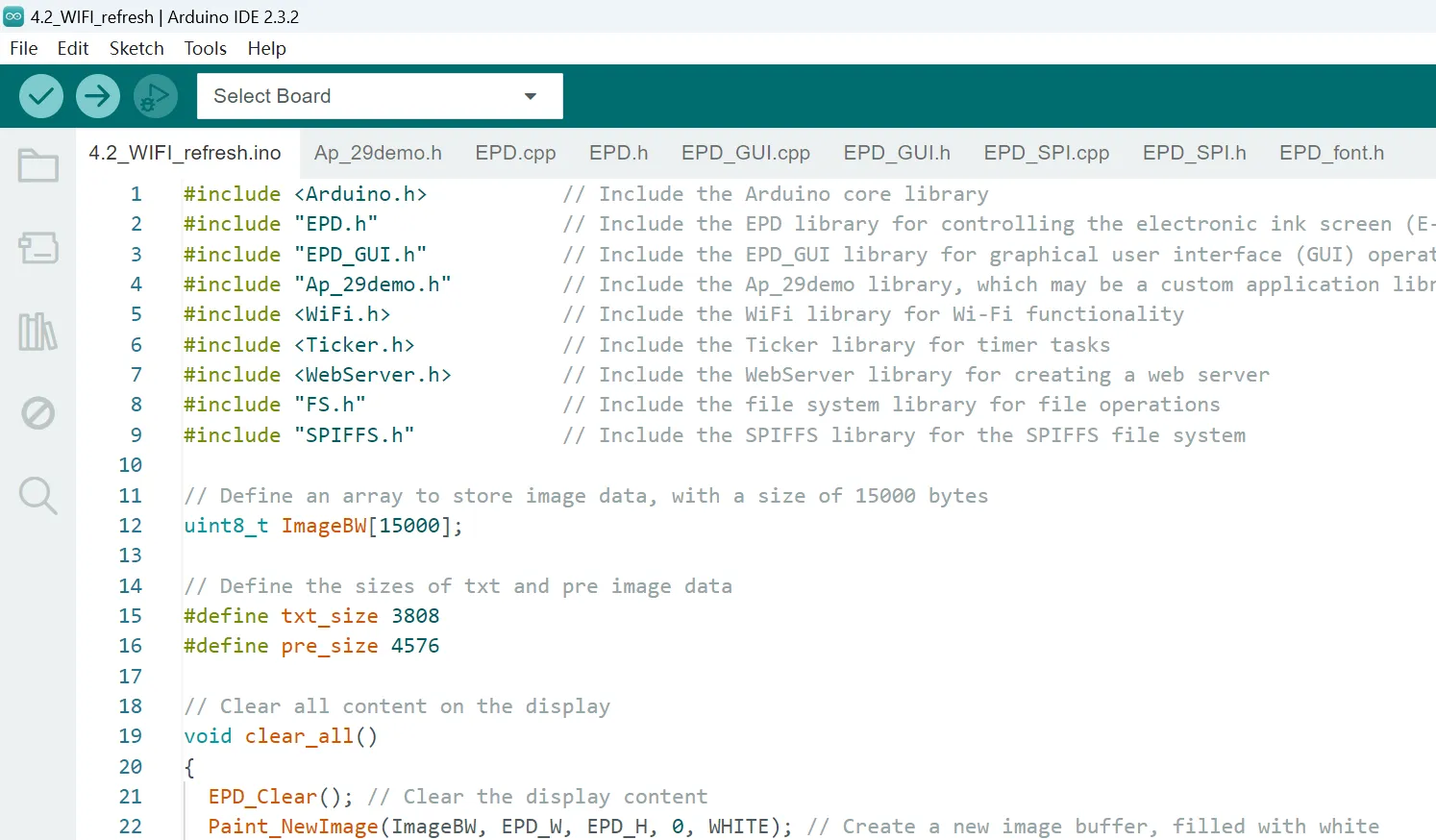Open the Sketchbook folder sidebar icon
The image size is (1436, 840).
38,165
